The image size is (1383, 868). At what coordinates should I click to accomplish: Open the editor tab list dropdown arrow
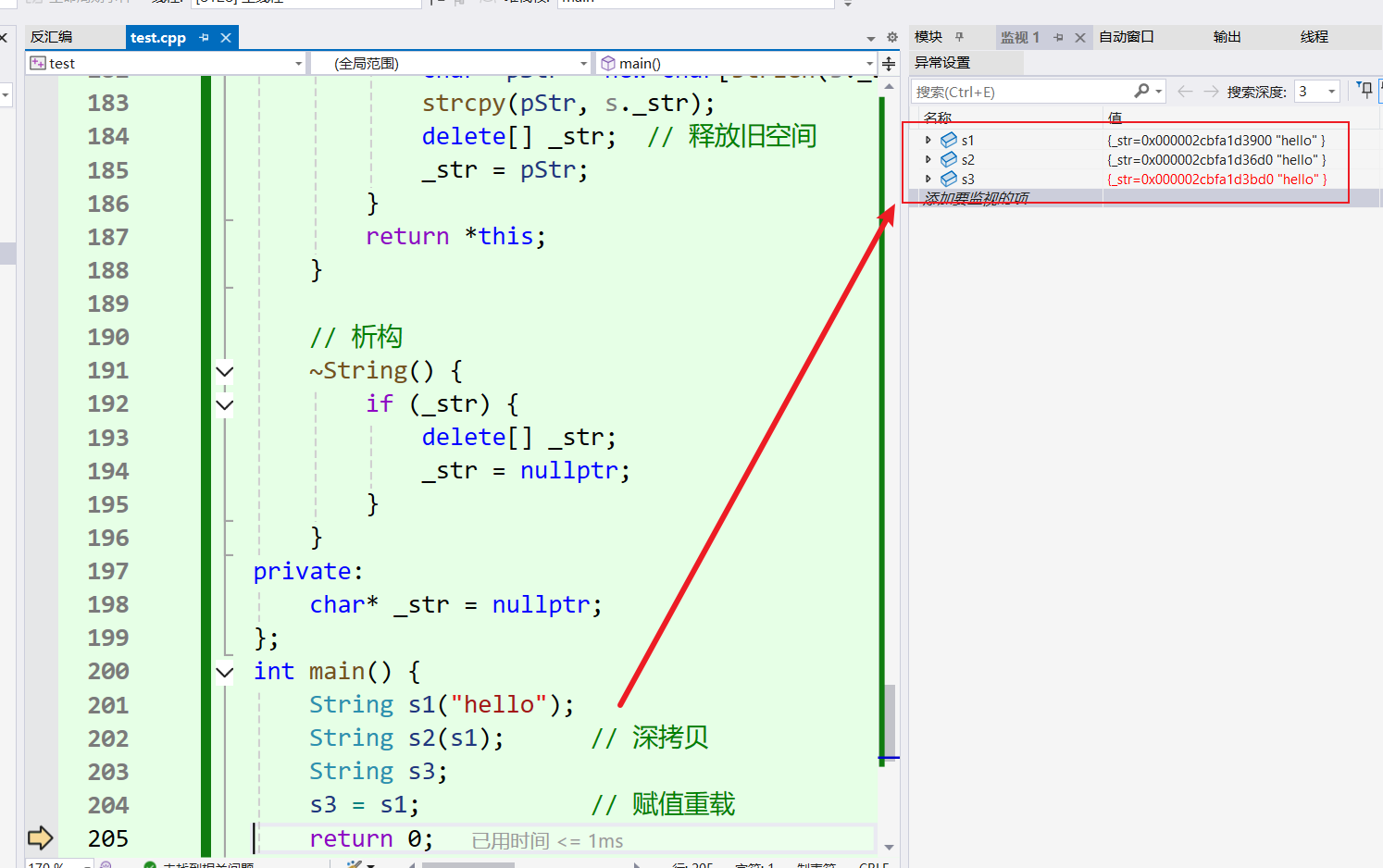[870, 39]
